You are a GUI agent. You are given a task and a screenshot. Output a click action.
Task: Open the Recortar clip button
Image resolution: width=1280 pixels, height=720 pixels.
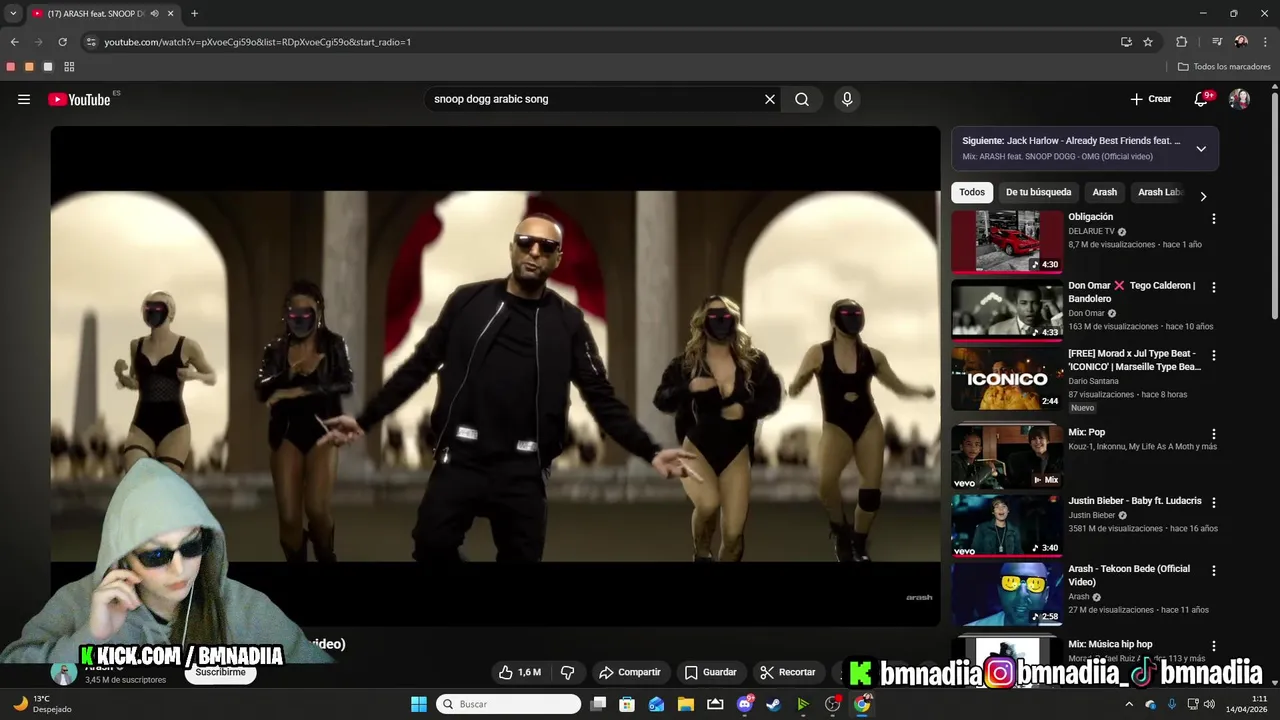click(x=787, y=672)
